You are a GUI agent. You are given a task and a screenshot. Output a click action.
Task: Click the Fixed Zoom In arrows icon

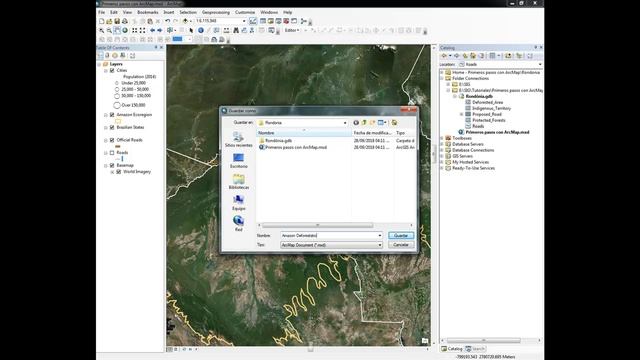point(135,31)
